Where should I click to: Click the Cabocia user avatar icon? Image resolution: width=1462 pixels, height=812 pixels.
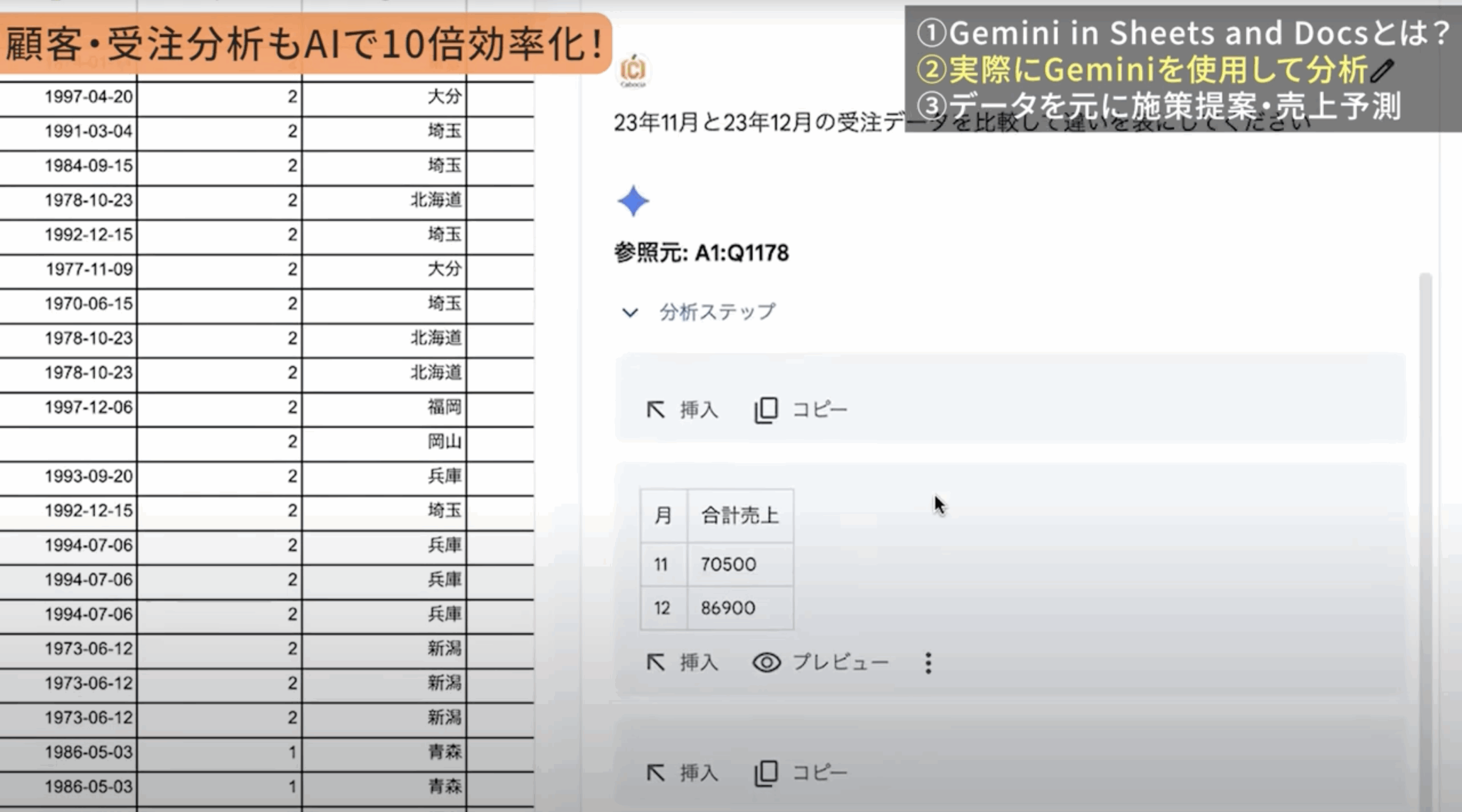(633, 70)
